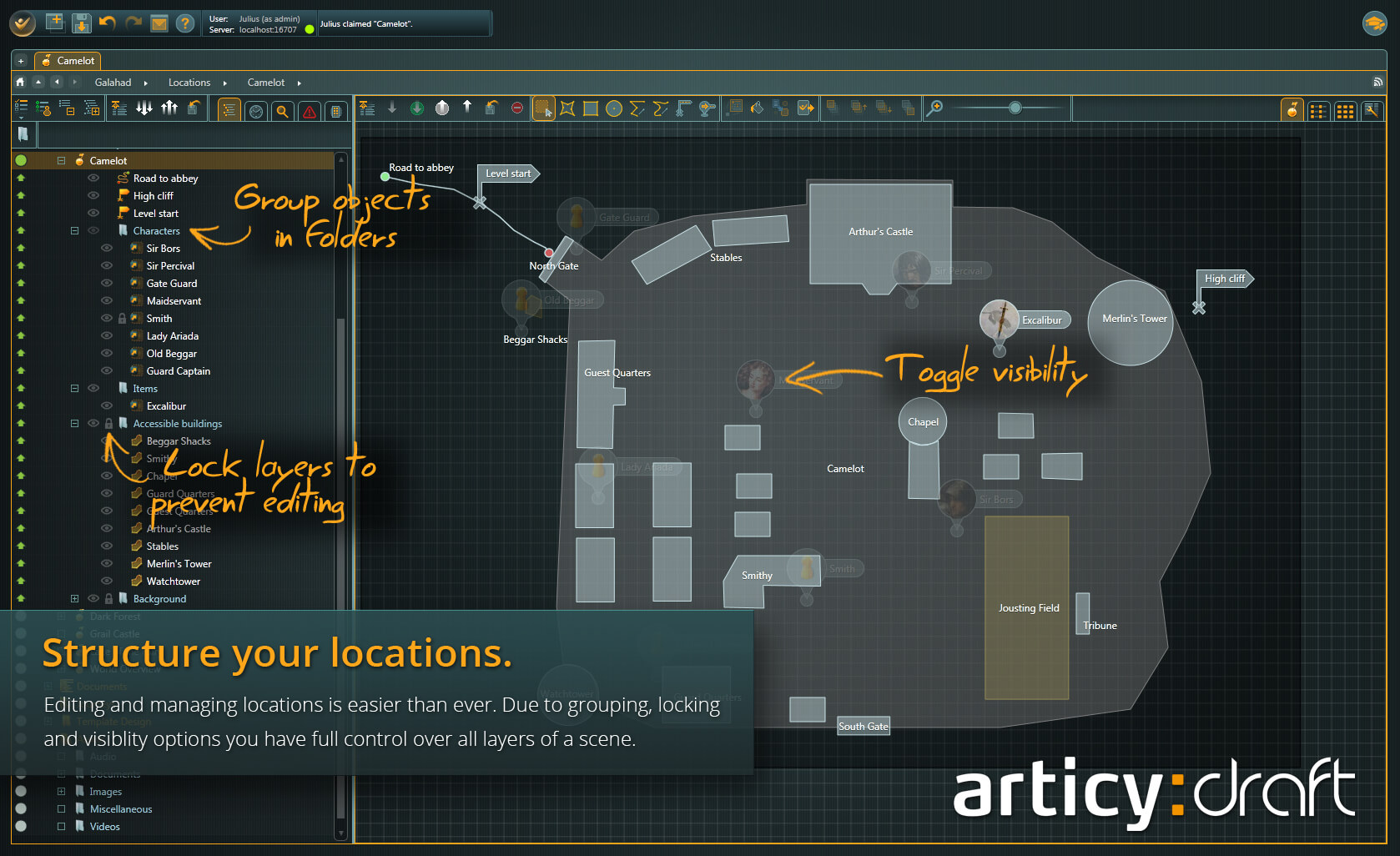This screenshot has width=1400, height=856.
Task: Open the search tool in the left toolbar
Action: (282, 110)
